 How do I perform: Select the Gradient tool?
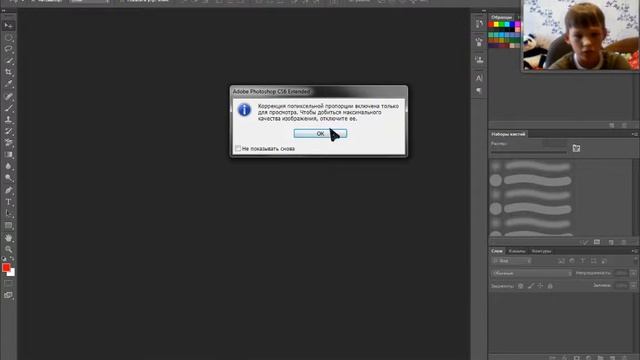pos(8,155)
